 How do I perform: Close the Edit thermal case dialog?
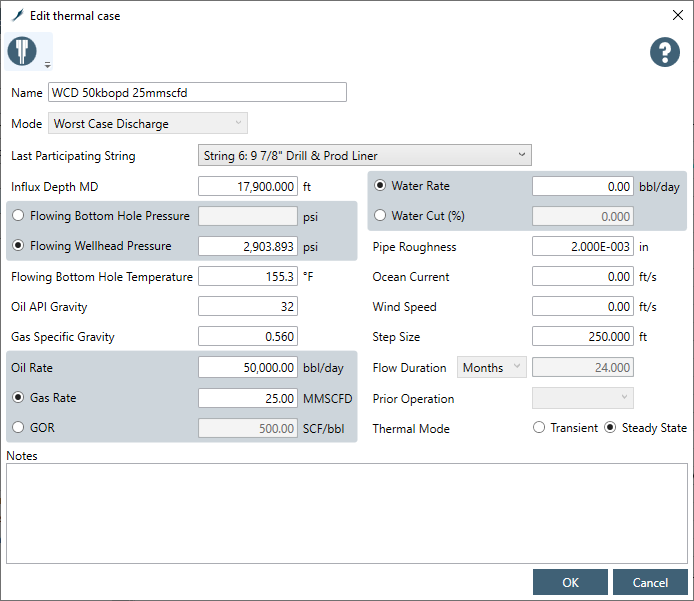click(x=678, y=15)
